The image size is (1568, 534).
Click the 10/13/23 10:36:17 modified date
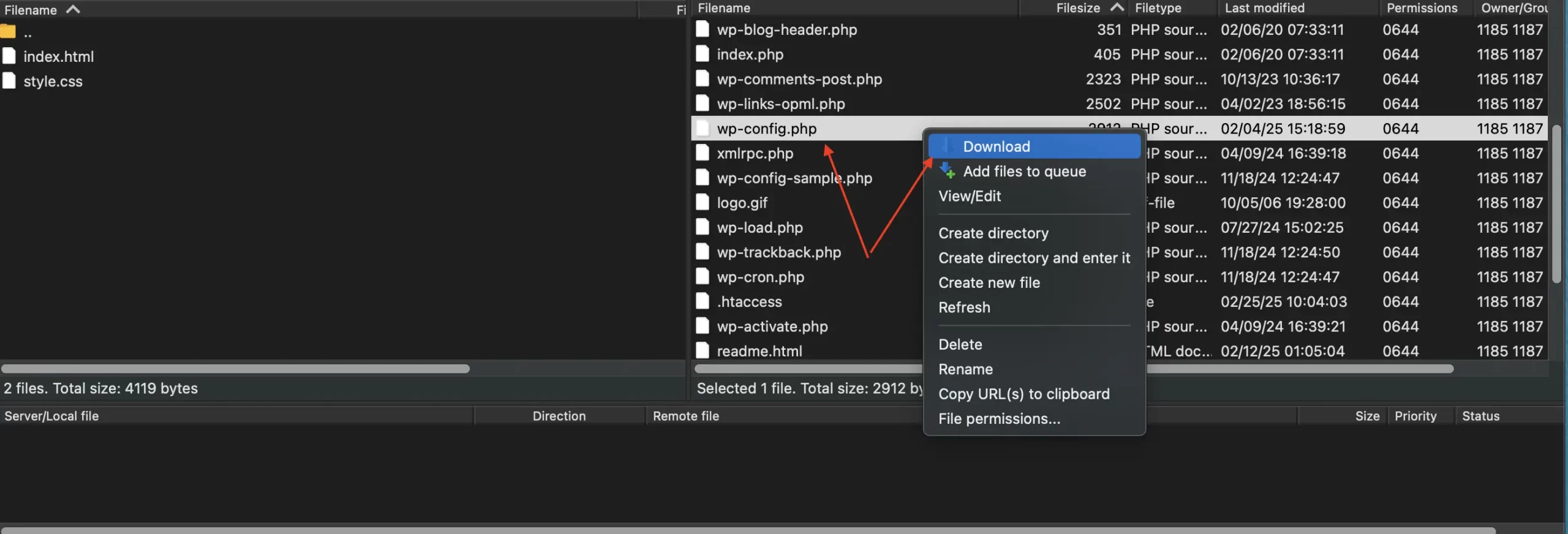click(x=1280, y=79)
